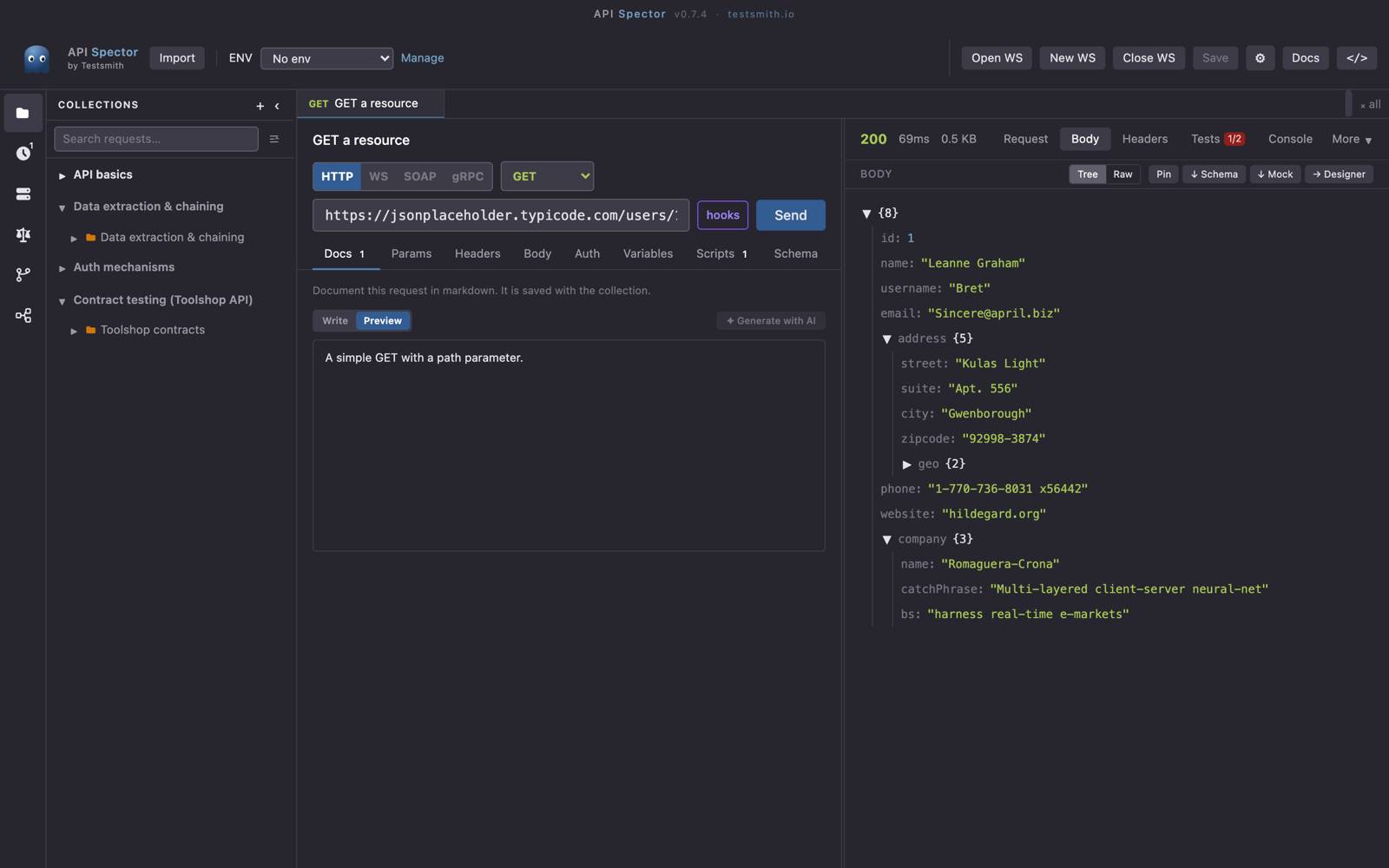Pin the response body

(1163, 174)
